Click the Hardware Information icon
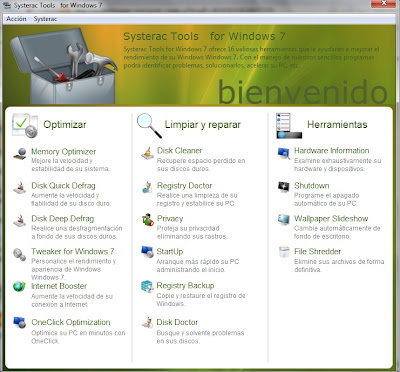The width and height of the screenshot is (400, 372). coord(284,153)
